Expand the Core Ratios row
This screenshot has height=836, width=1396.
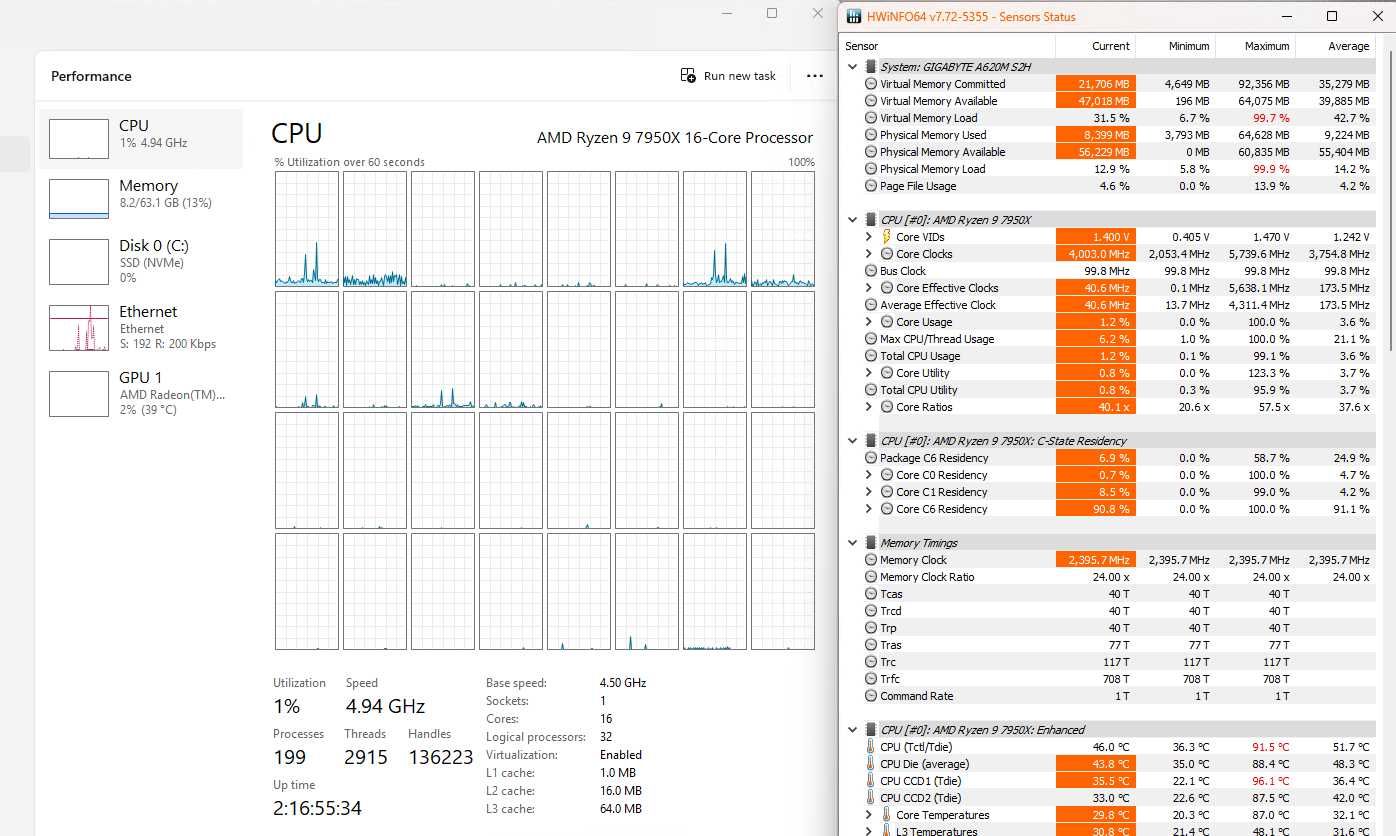point(869,407)
